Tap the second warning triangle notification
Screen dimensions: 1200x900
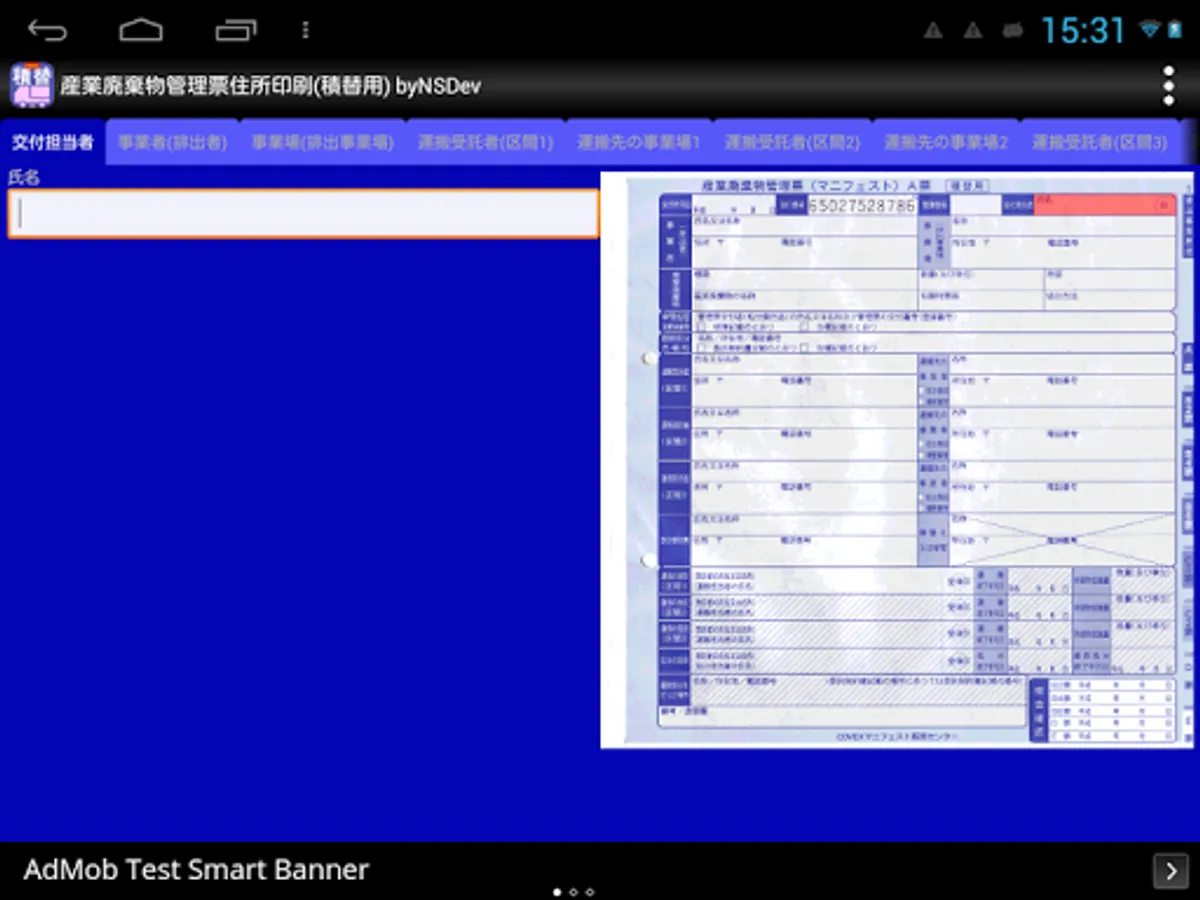coord(973,31)
